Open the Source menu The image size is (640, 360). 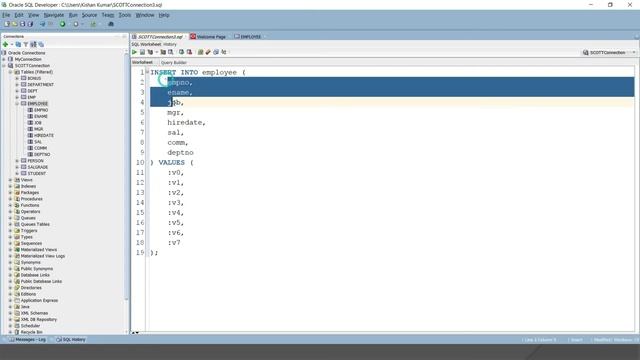(x=89, y=15)
